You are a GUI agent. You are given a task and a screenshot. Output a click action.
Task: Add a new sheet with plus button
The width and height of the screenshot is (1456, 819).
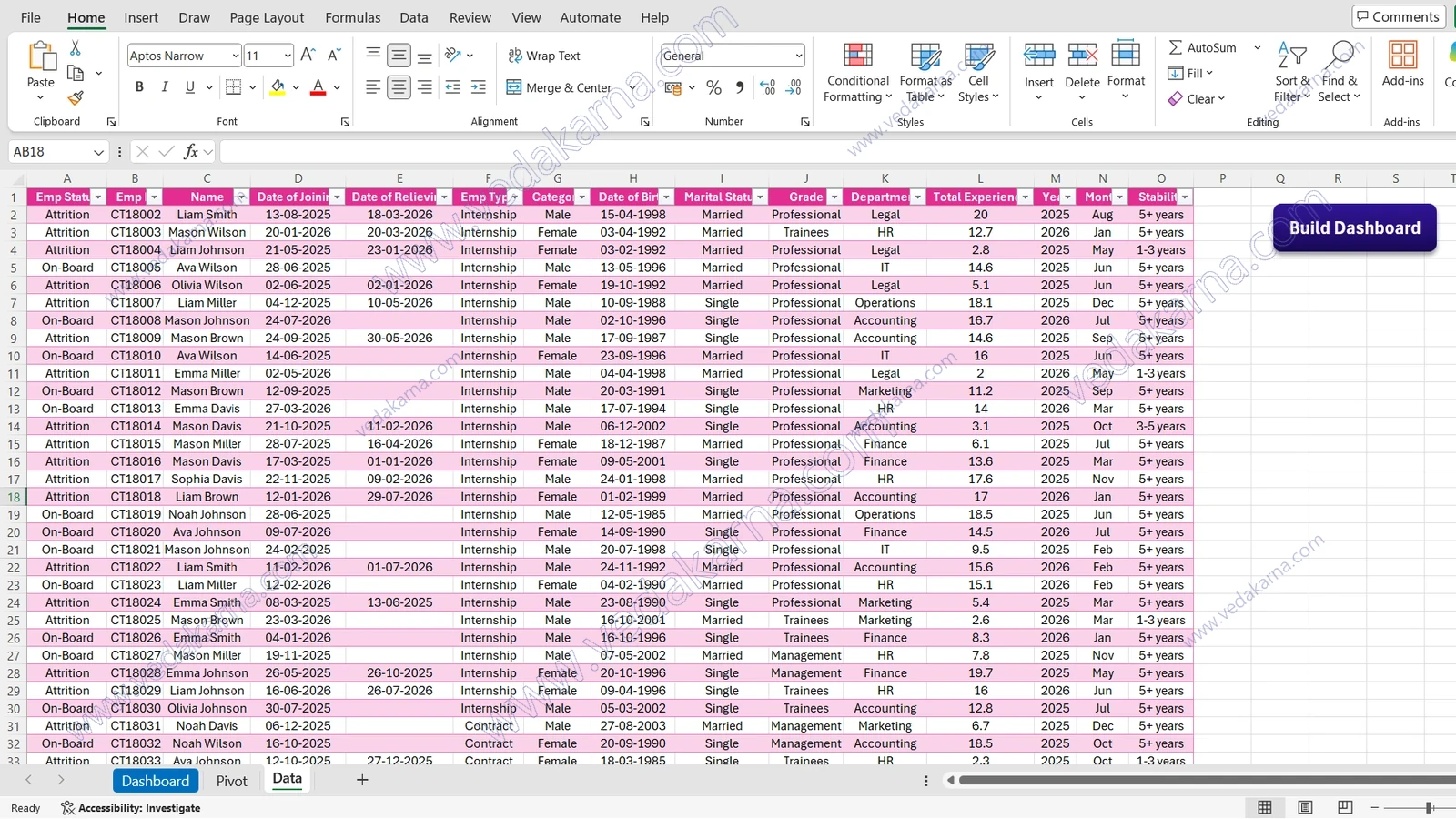(362, 780)
